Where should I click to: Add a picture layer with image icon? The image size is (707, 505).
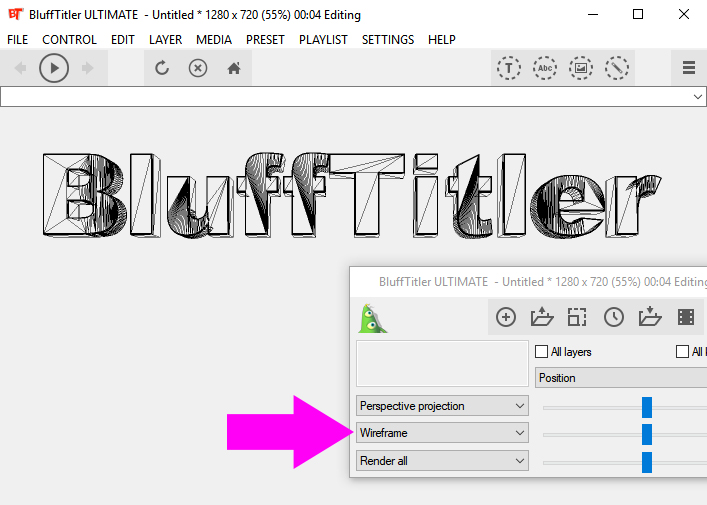[x=581, y=68]
